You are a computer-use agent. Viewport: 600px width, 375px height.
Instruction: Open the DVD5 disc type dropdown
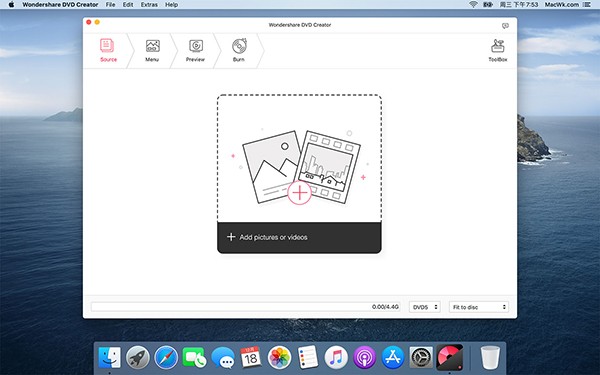pyautogui.click(x=425, y=307)
